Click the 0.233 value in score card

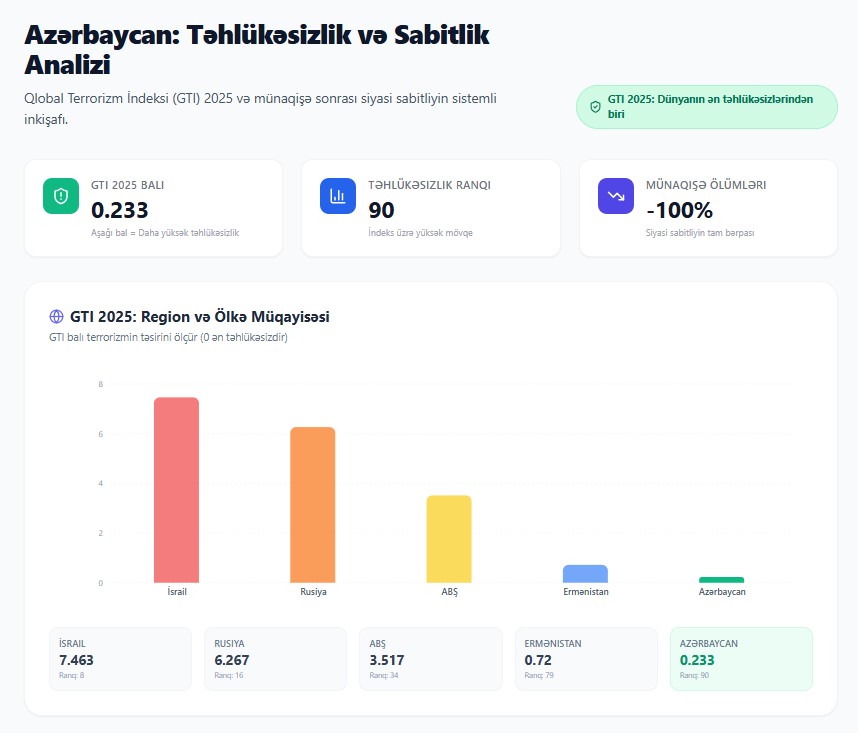(x=120, y=210)
